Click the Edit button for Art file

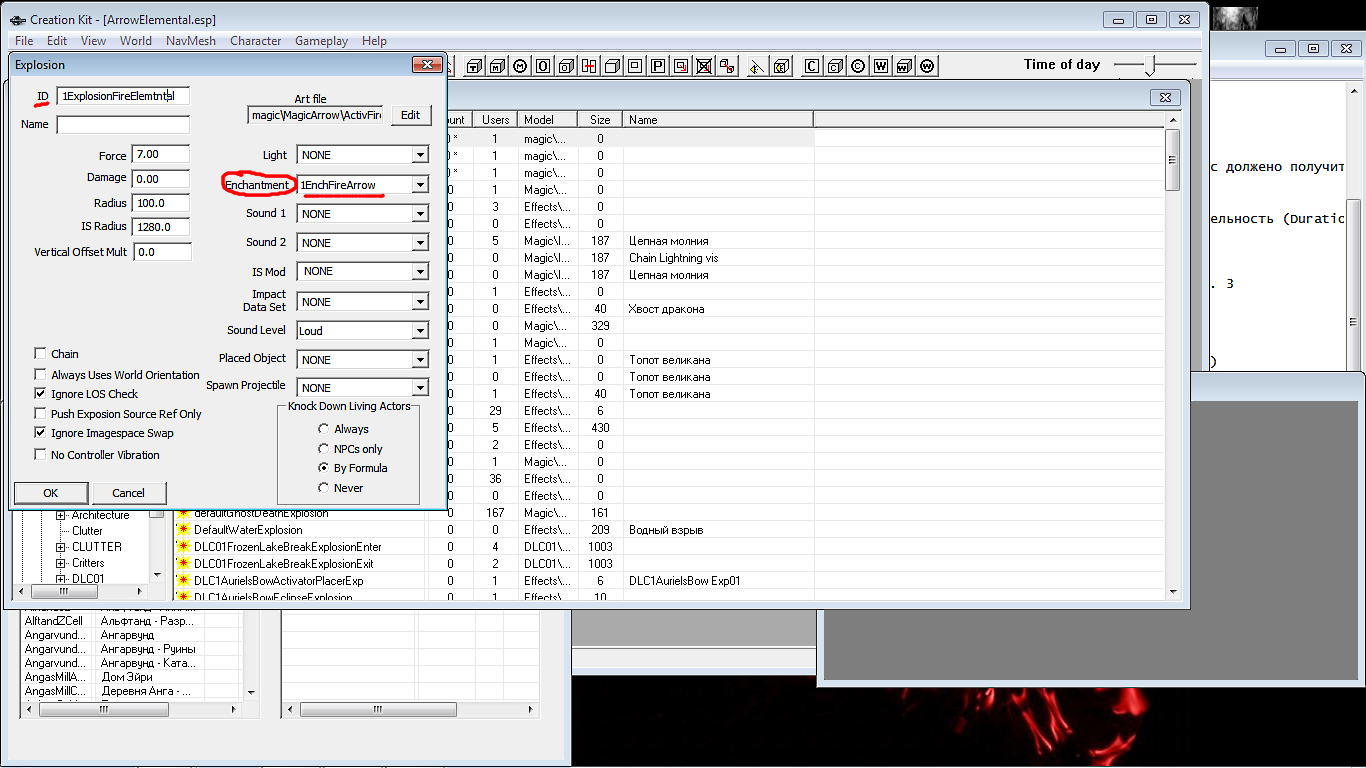pyautogui.click(x=410, y=115)
